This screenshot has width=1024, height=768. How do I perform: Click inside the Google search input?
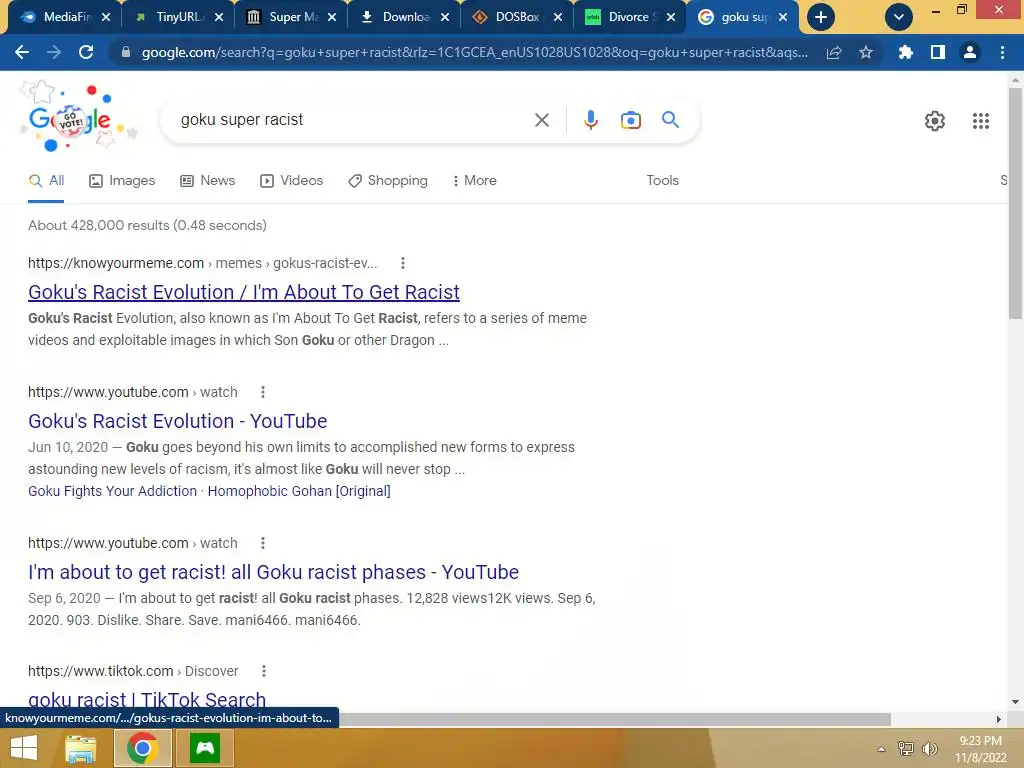353,120
